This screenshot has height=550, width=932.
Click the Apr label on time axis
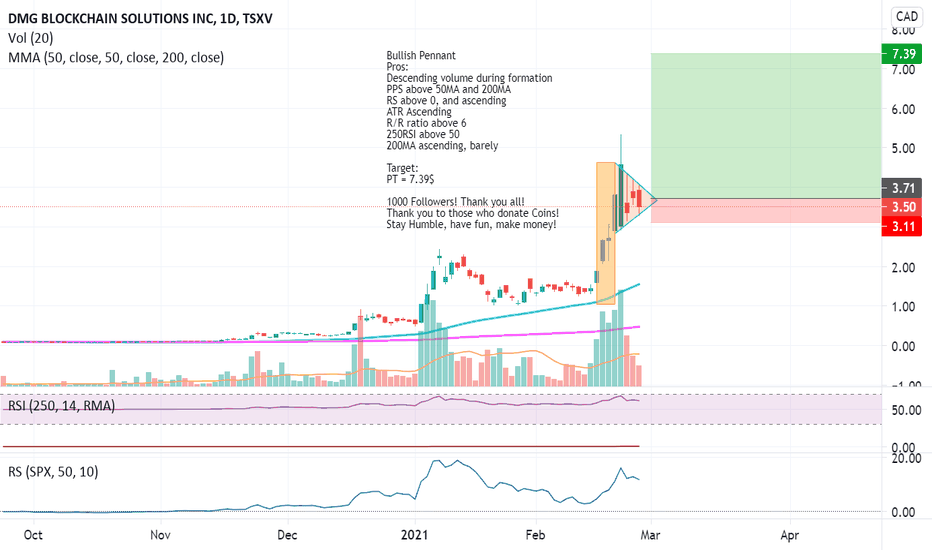789,535
